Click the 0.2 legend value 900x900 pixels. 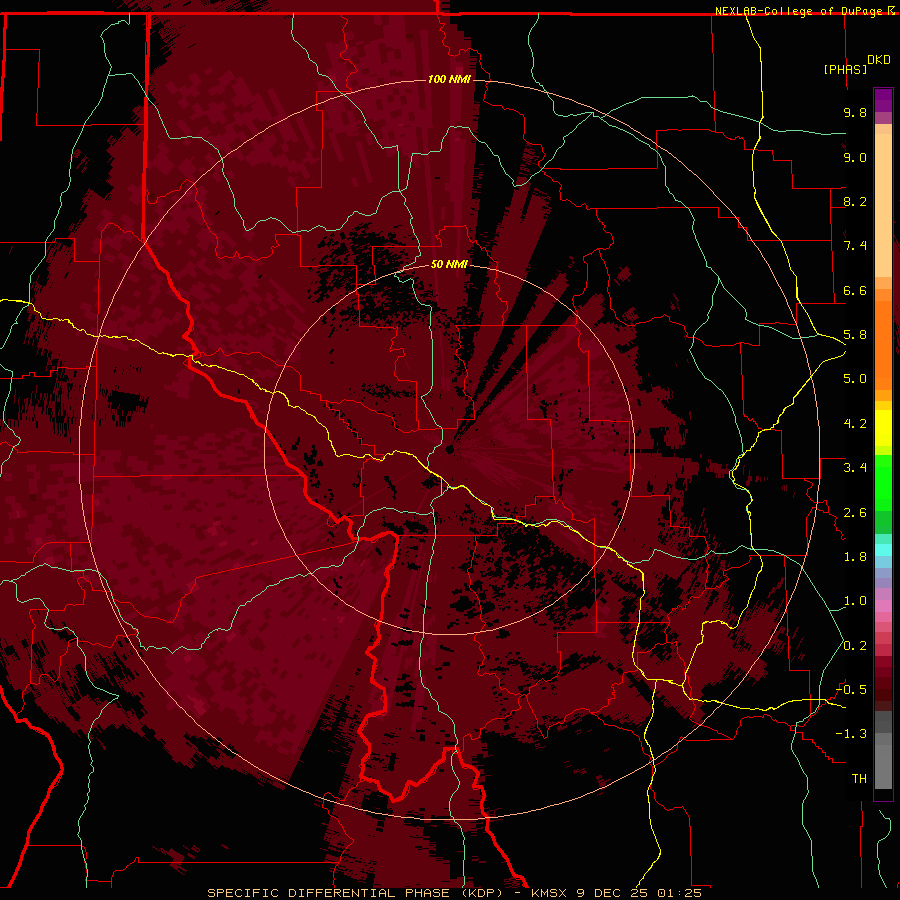point(855,646)
